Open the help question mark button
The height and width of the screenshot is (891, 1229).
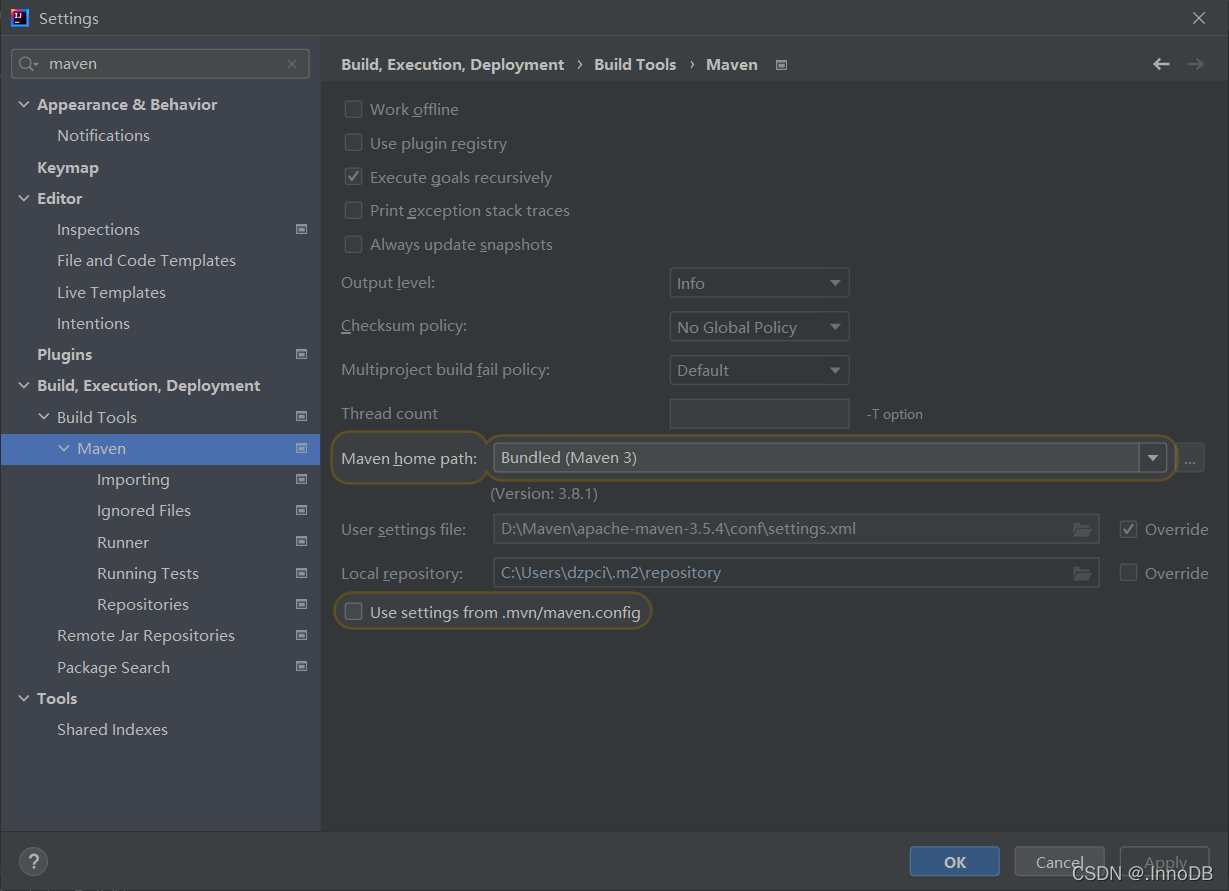pyautogui.click(x=33, y=861)
